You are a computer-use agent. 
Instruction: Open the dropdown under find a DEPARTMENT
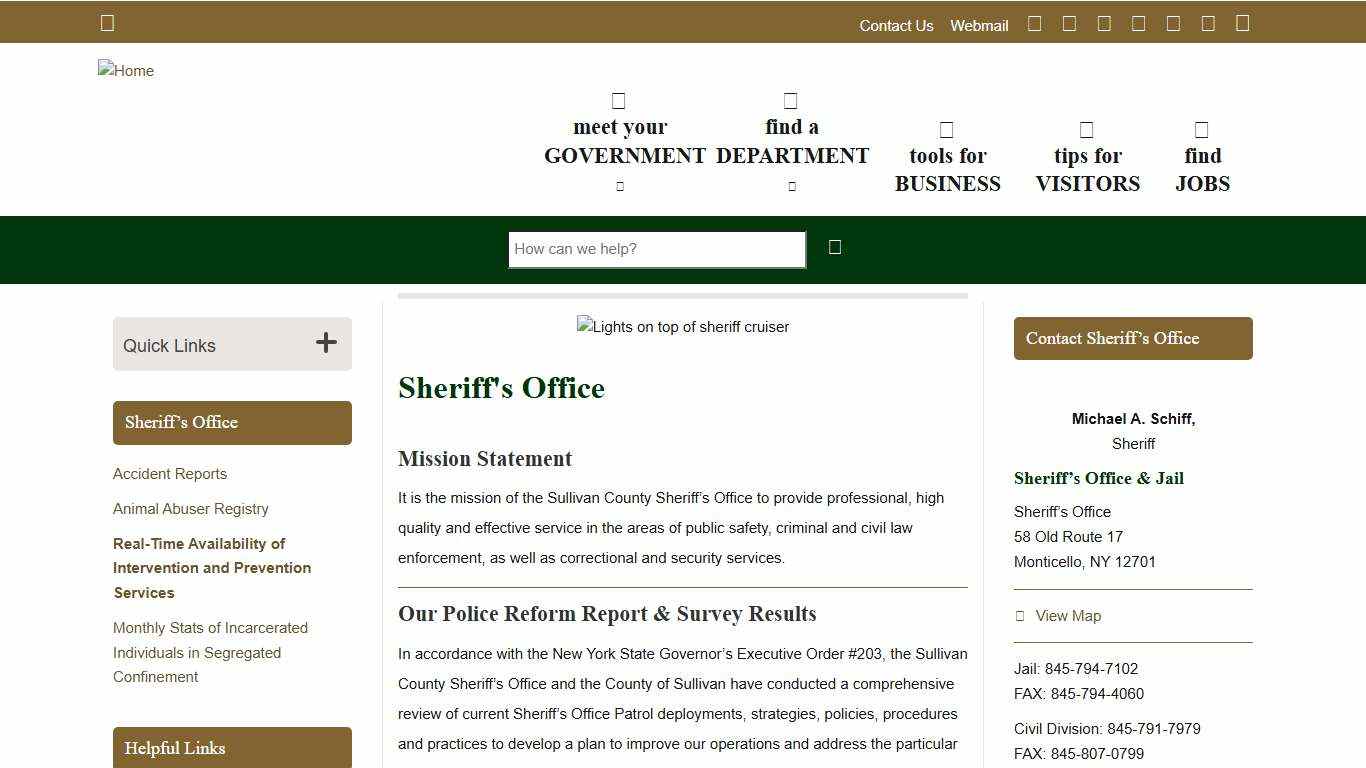click(x=791, y=185)
